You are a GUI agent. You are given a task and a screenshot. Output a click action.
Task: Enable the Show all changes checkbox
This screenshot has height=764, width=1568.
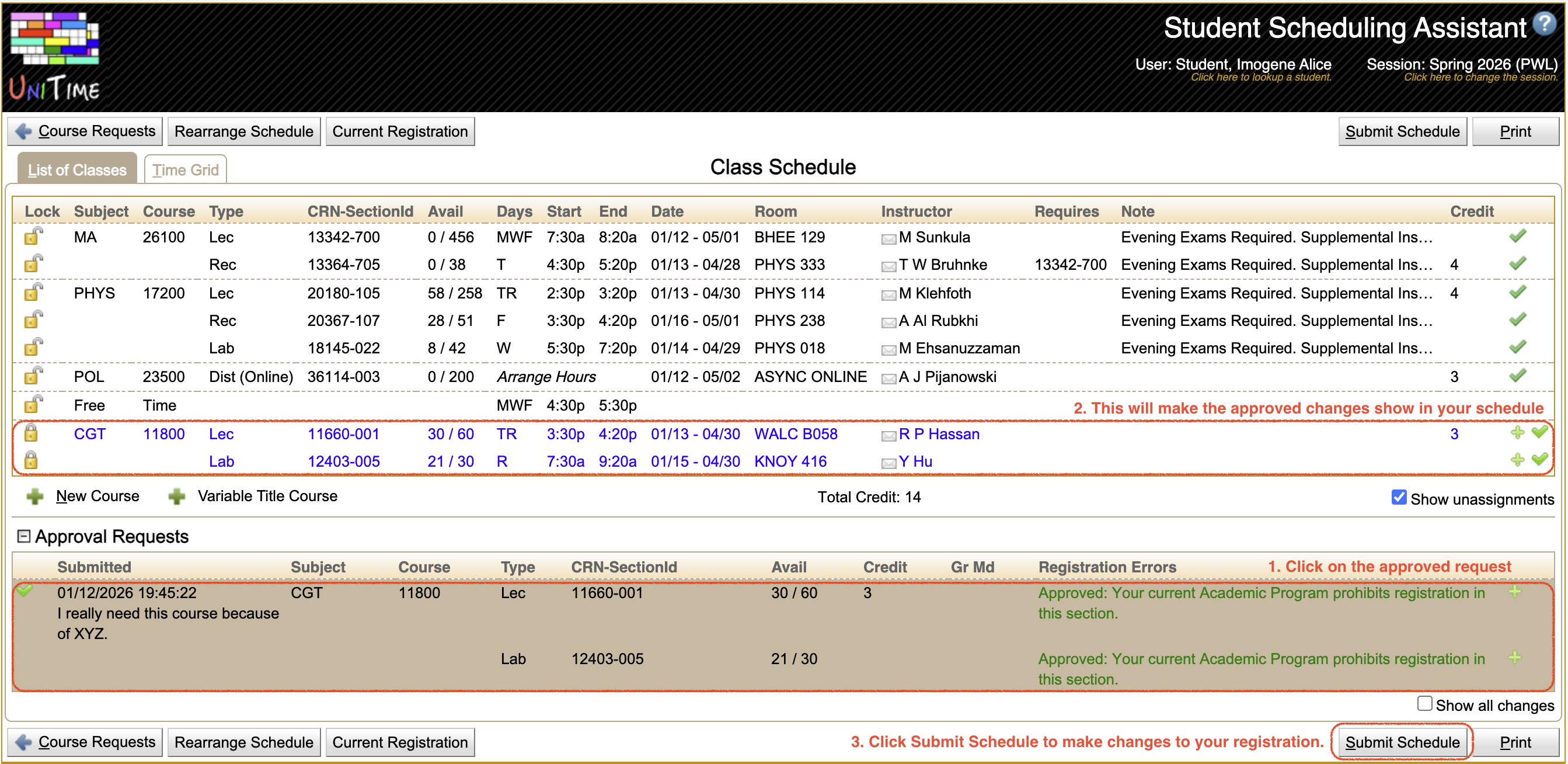click(1424, 704)
